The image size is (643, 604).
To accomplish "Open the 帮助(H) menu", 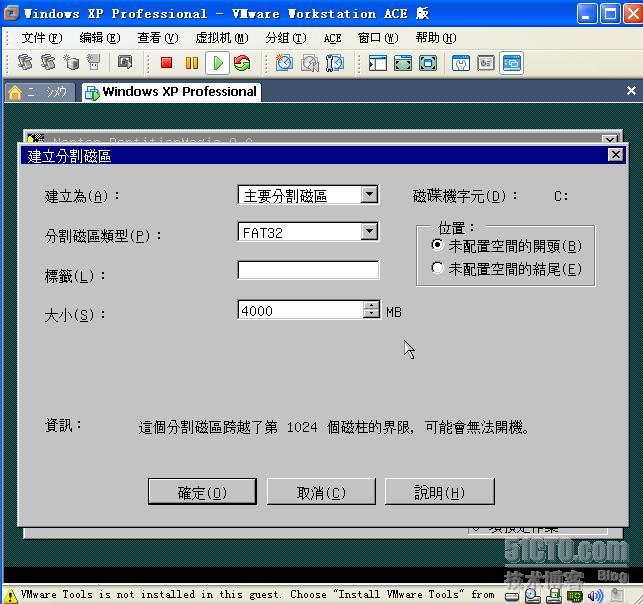I will [436, 38].
